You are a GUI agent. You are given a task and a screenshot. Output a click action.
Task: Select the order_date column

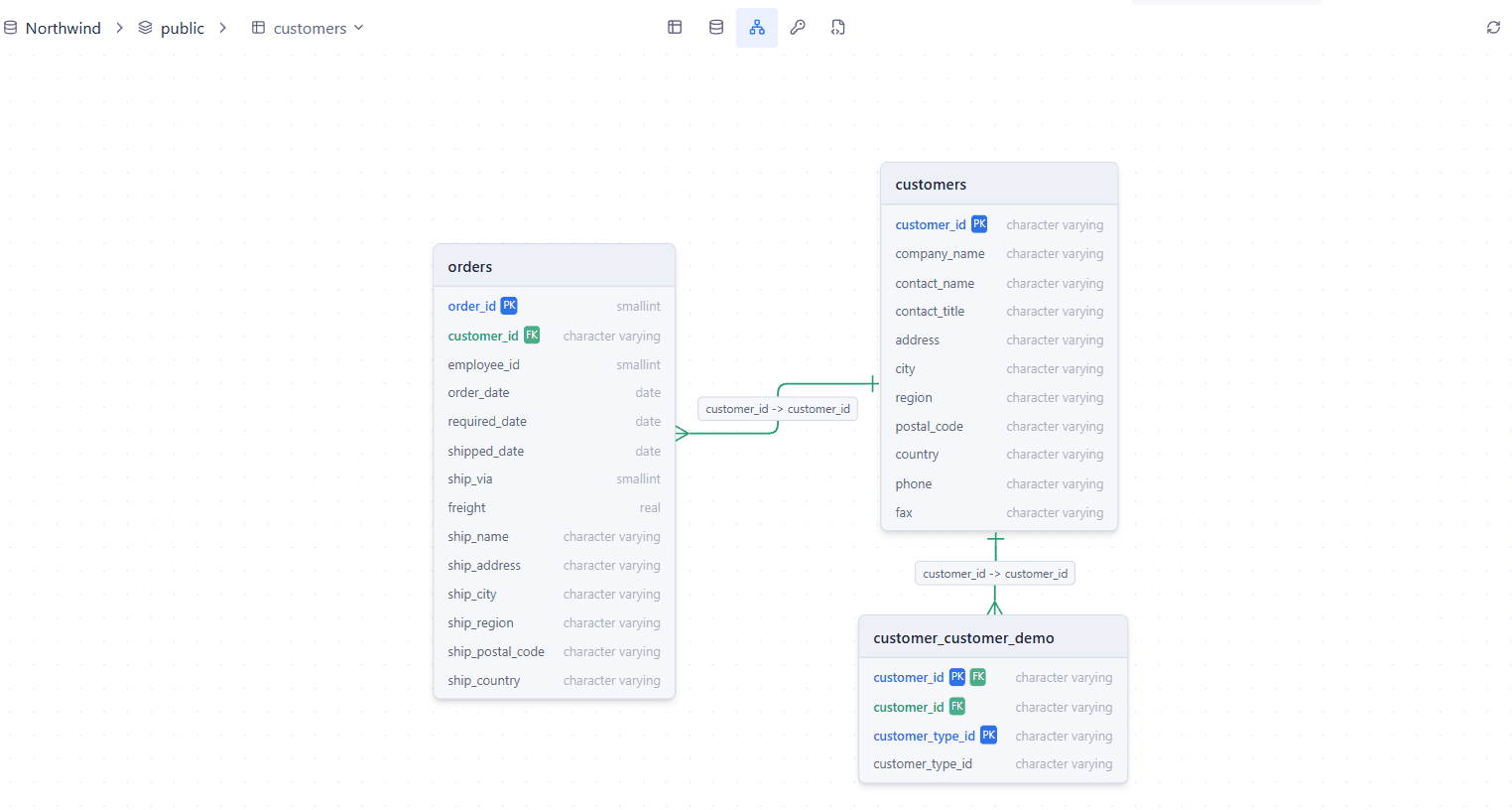tap(555, 393)
